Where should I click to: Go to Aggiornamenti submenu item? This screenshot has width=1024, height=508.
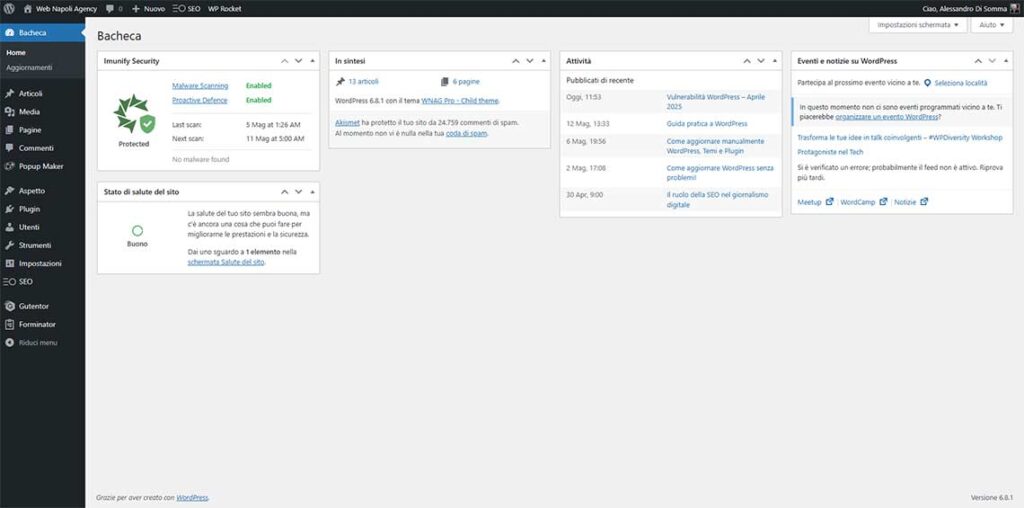click(29, 67)
